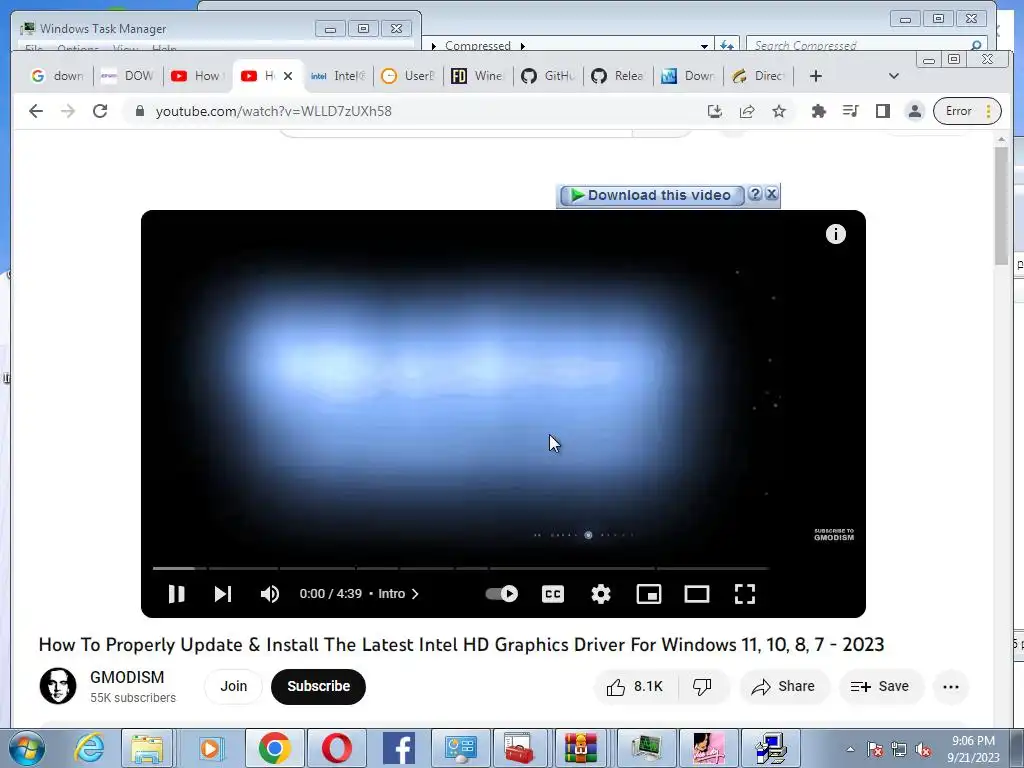Open Opera browser from taskbar
This screenshot has height=768, width=1024.
336,748
